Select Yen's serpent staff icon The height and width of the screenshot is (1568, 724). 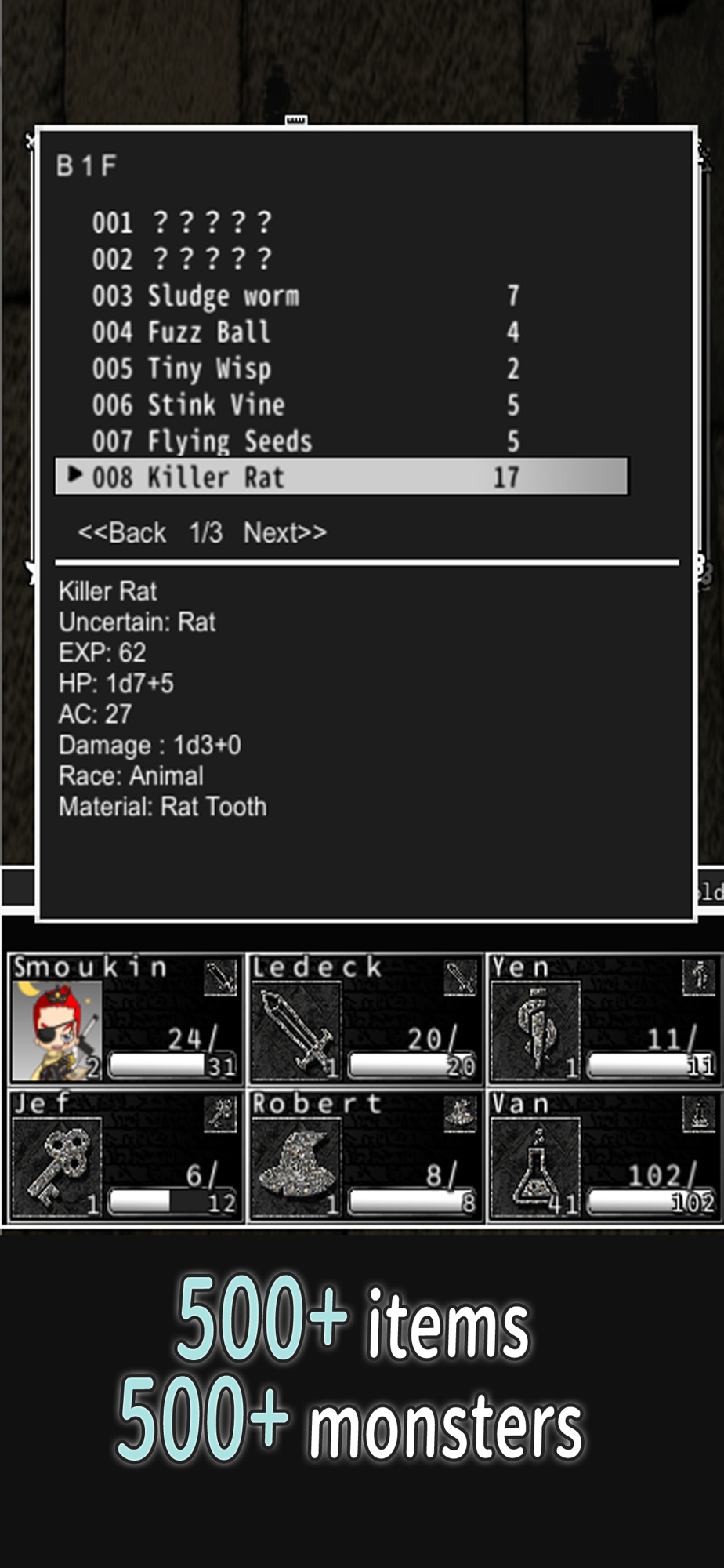(x=536, y=1030)
